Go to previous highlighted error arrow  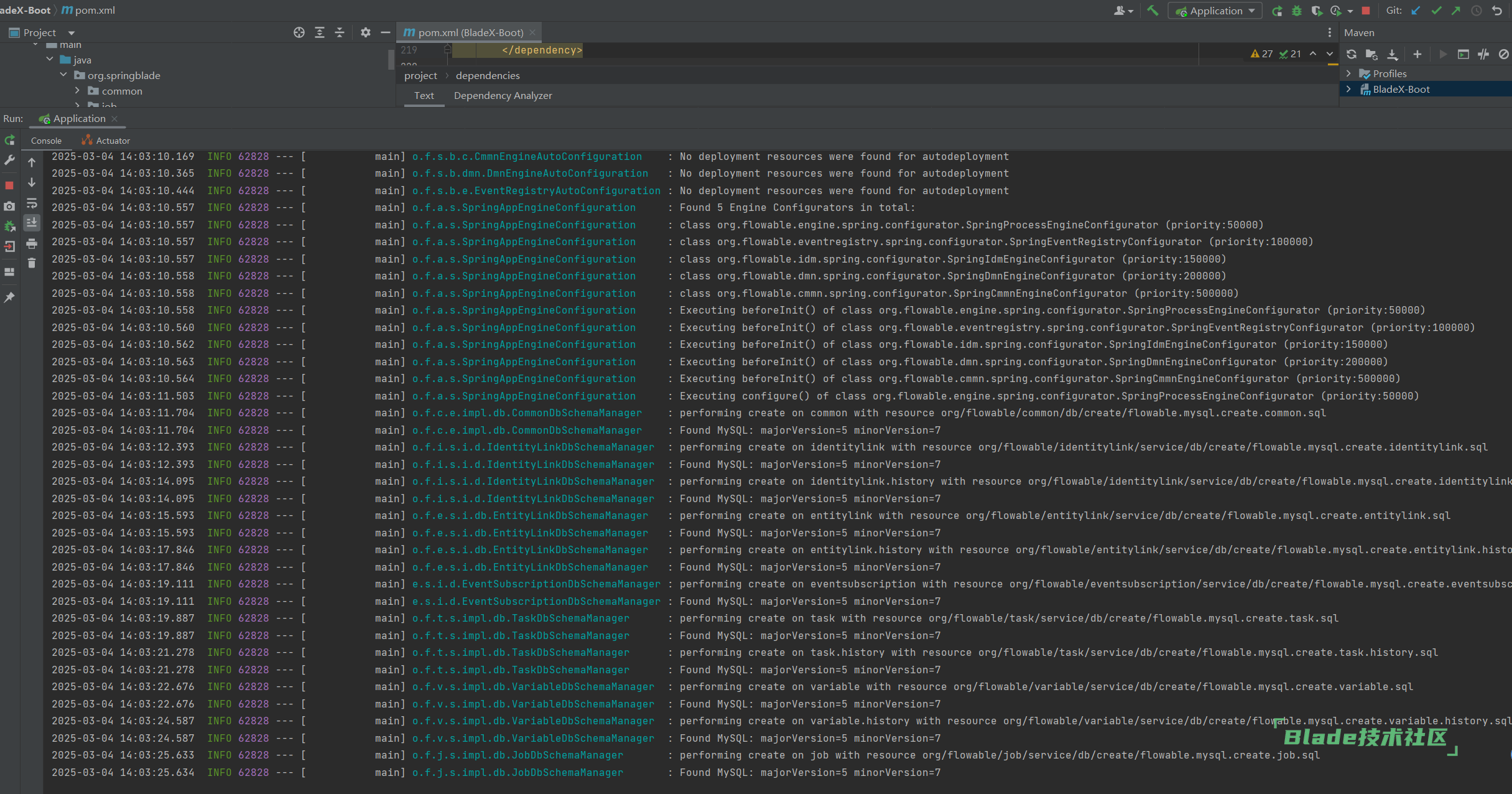(x=1313, y=54)
